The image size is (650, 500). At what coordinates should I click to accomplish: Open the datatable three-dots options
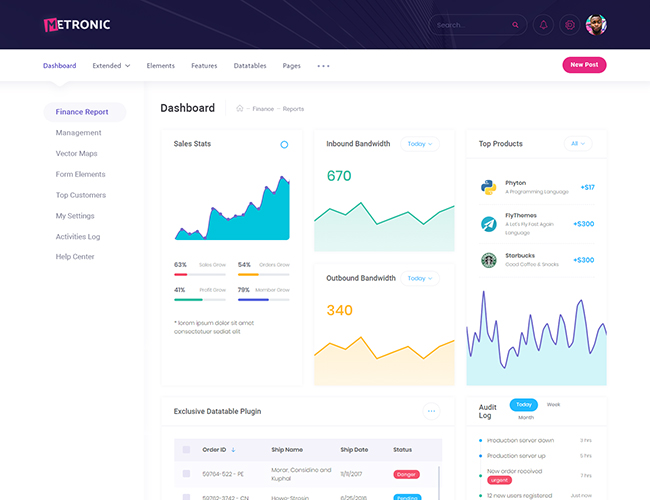431,411
